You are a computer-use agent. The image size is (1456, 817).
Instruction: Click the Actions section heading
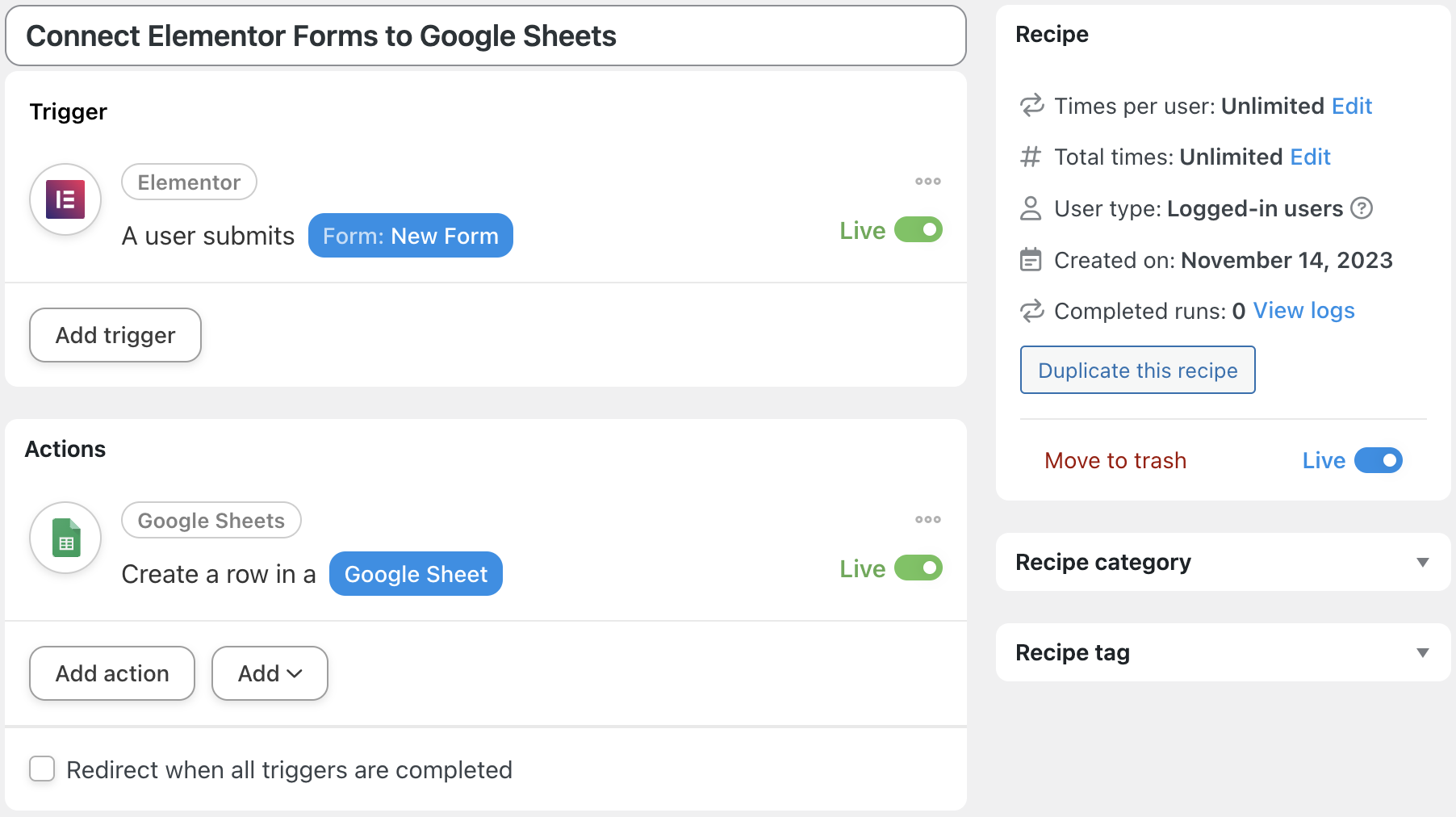tap(65, 449)
